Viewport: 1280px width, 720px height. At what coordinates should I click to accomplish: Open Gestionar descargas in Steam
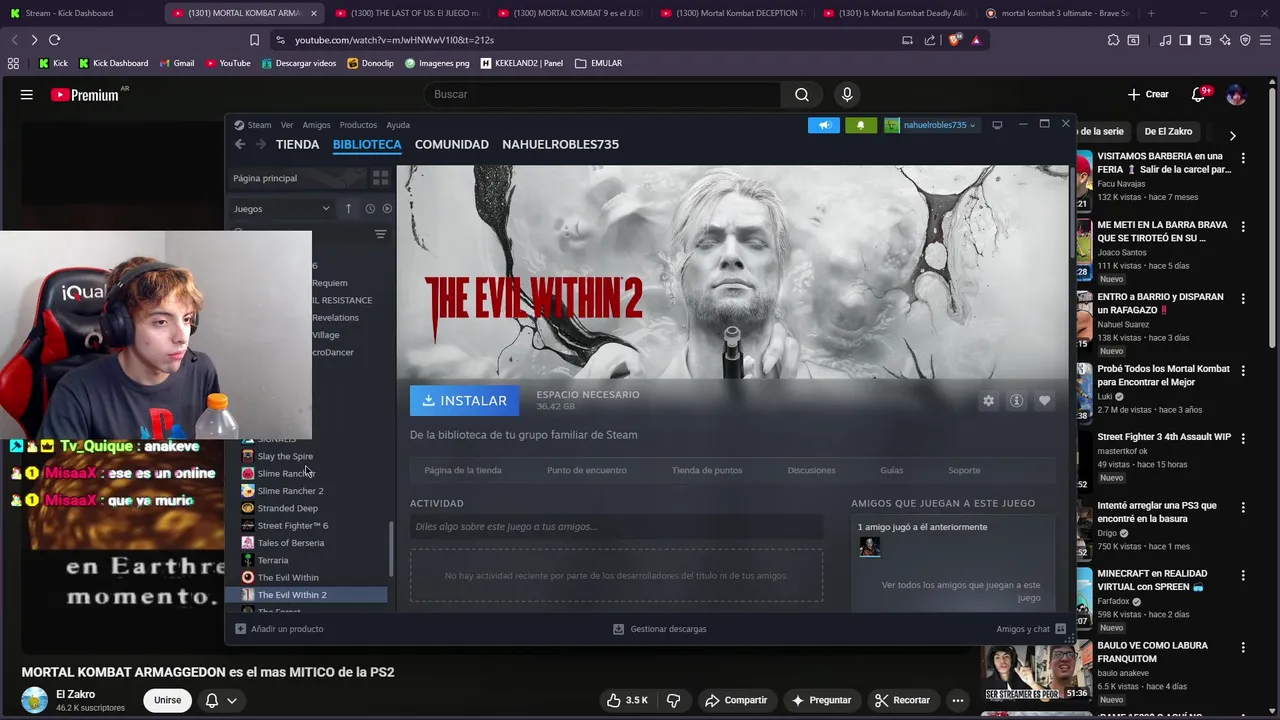pos(660,629)
